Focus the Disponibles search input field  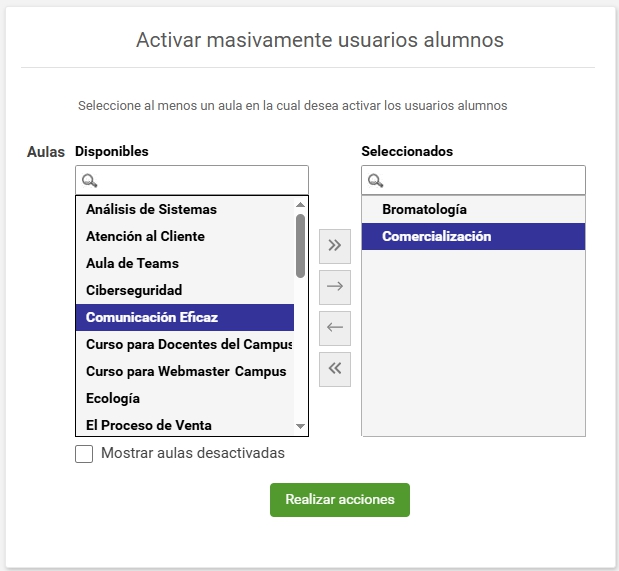click(x=192, y=180)
